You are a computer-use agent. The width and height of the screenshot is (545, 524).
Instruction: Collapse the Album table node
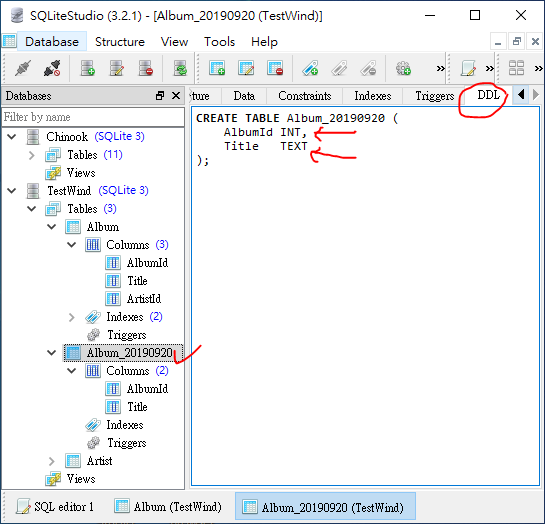point(51,227)
